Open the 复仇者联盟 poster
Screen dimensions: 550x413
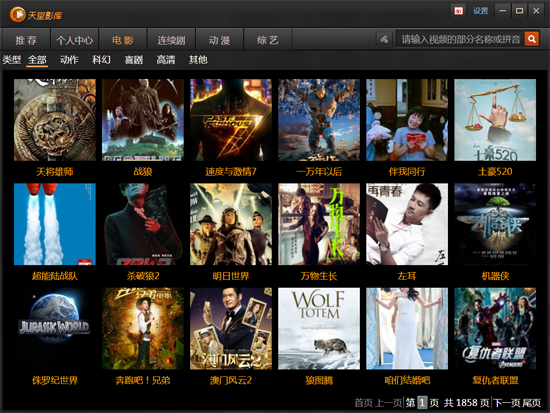pos(495,329)
